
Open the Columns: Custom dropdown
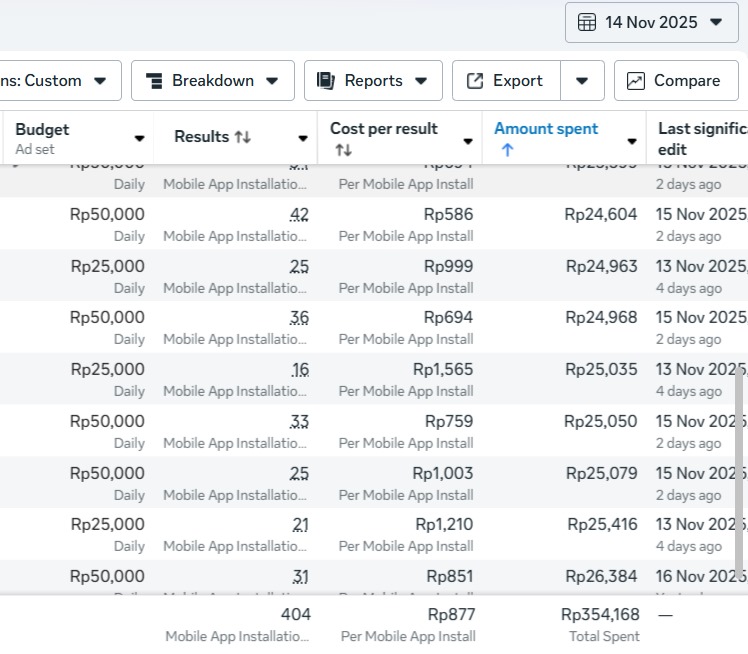[x=60, y=81]
